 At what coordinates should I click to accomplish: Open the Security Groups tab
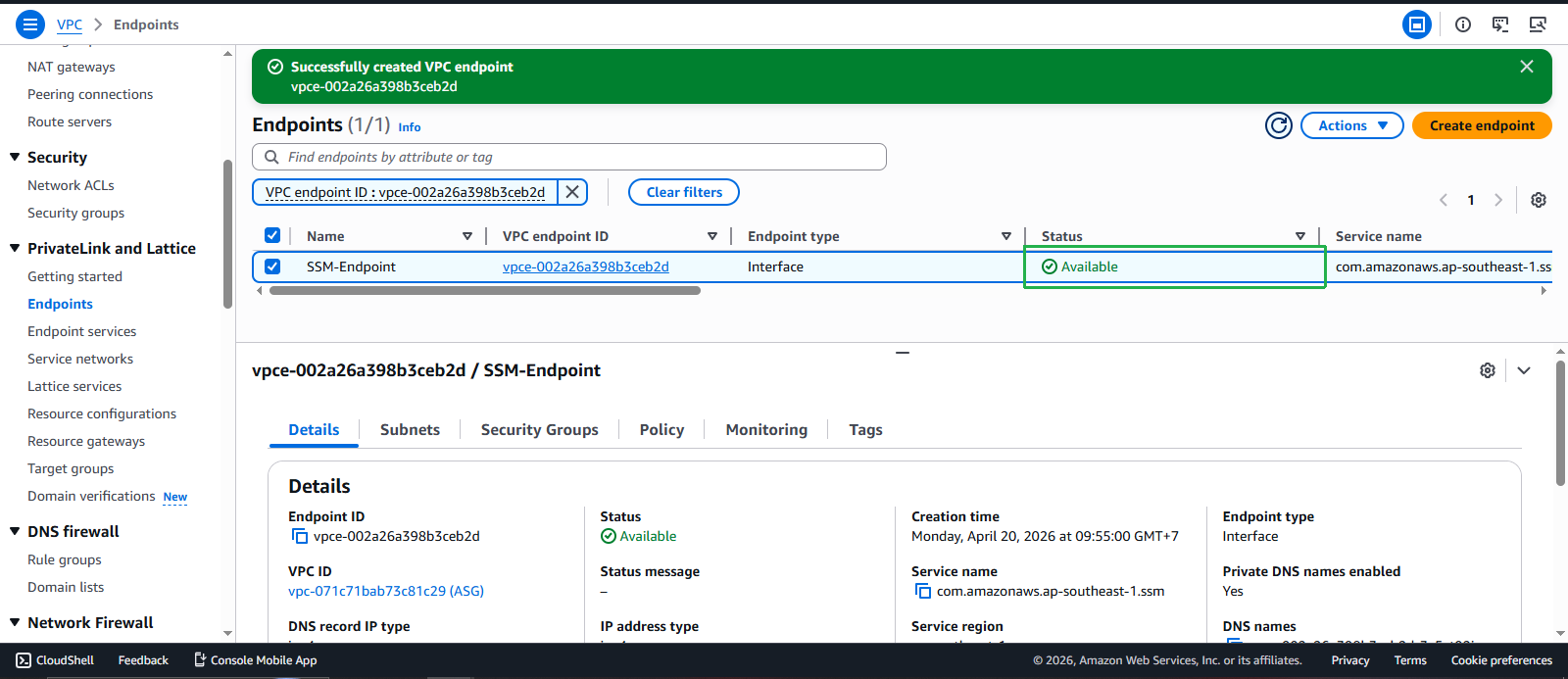click(x=539, y=429)
